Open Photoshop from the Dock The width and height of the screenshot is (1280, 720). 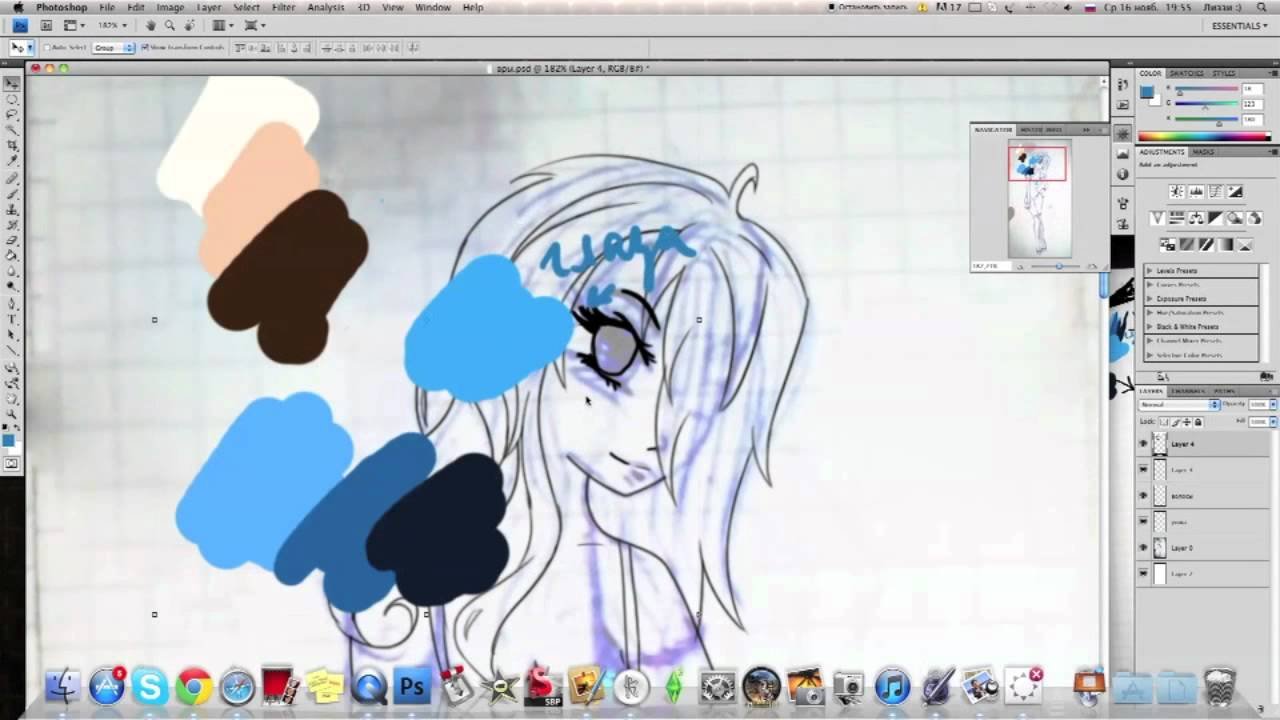[412, 687]
